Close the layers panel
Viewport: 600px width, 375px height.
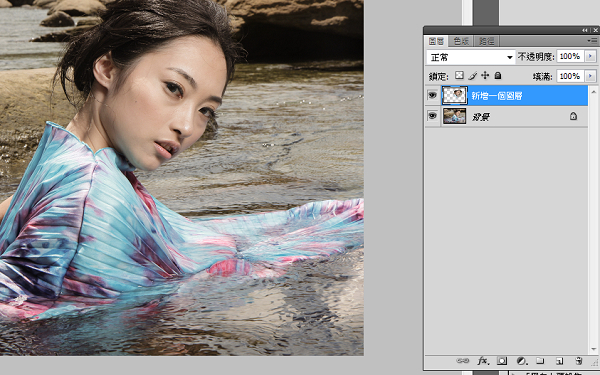(595, 30)
